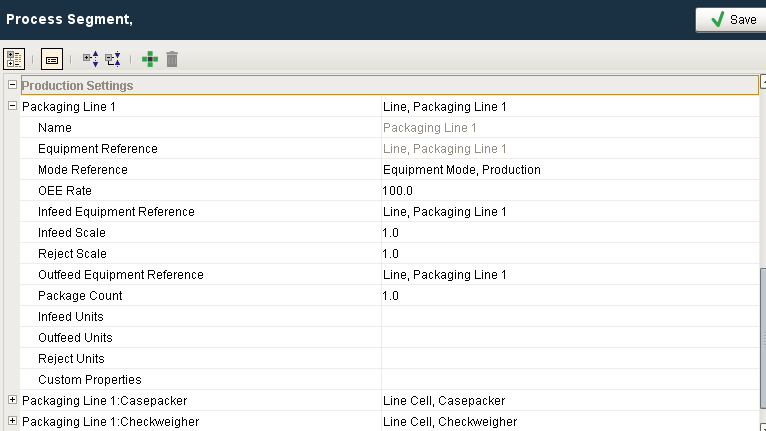Click the expand all rows icon
The height and width of the screenshot is (431, 766).
click(x=90, y=59)
